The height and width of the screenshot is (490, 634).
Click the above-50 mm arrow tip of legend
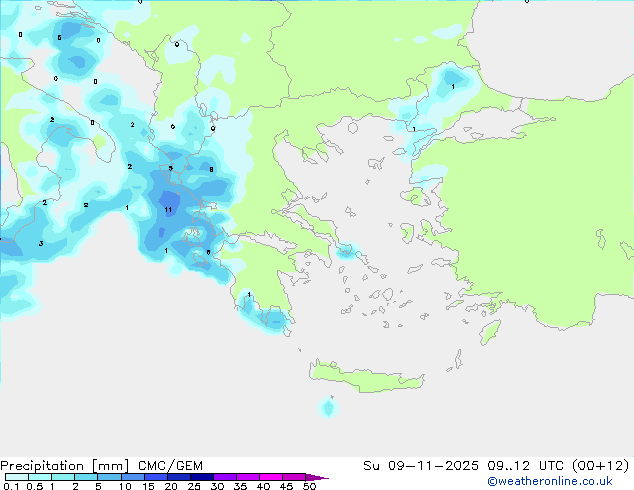coord(317,477)
